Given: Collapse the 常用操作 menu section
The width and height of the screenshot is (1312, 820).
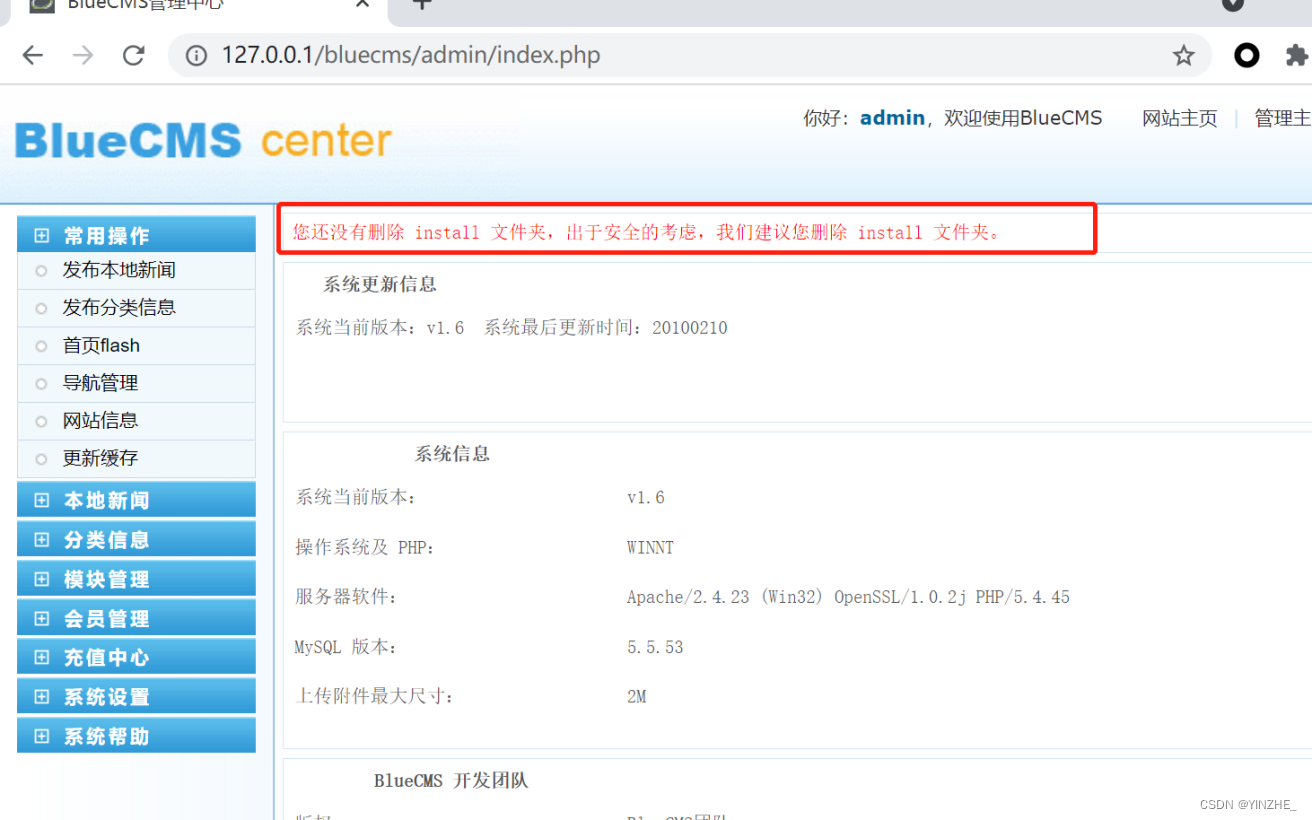Looking at the screenshot, I should [136, 235].
